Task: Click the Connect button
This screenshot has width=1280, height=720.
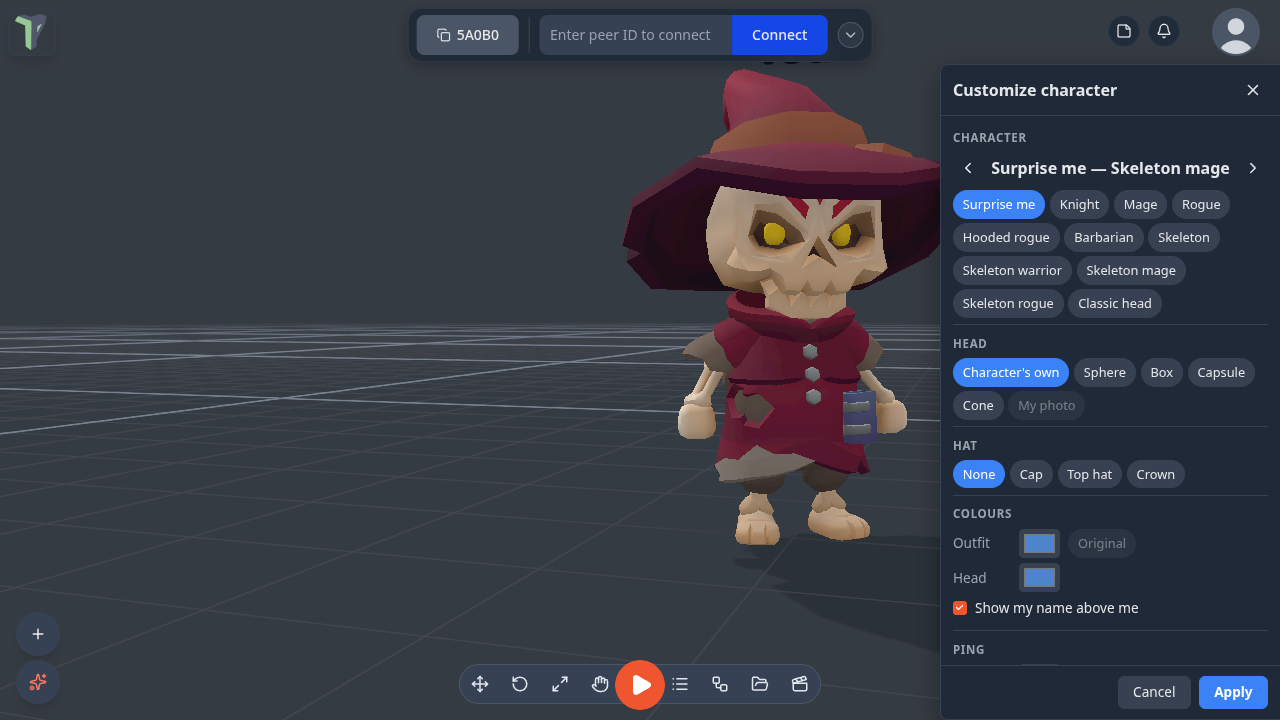Action: pyautogui.click(x=780, y=35)
